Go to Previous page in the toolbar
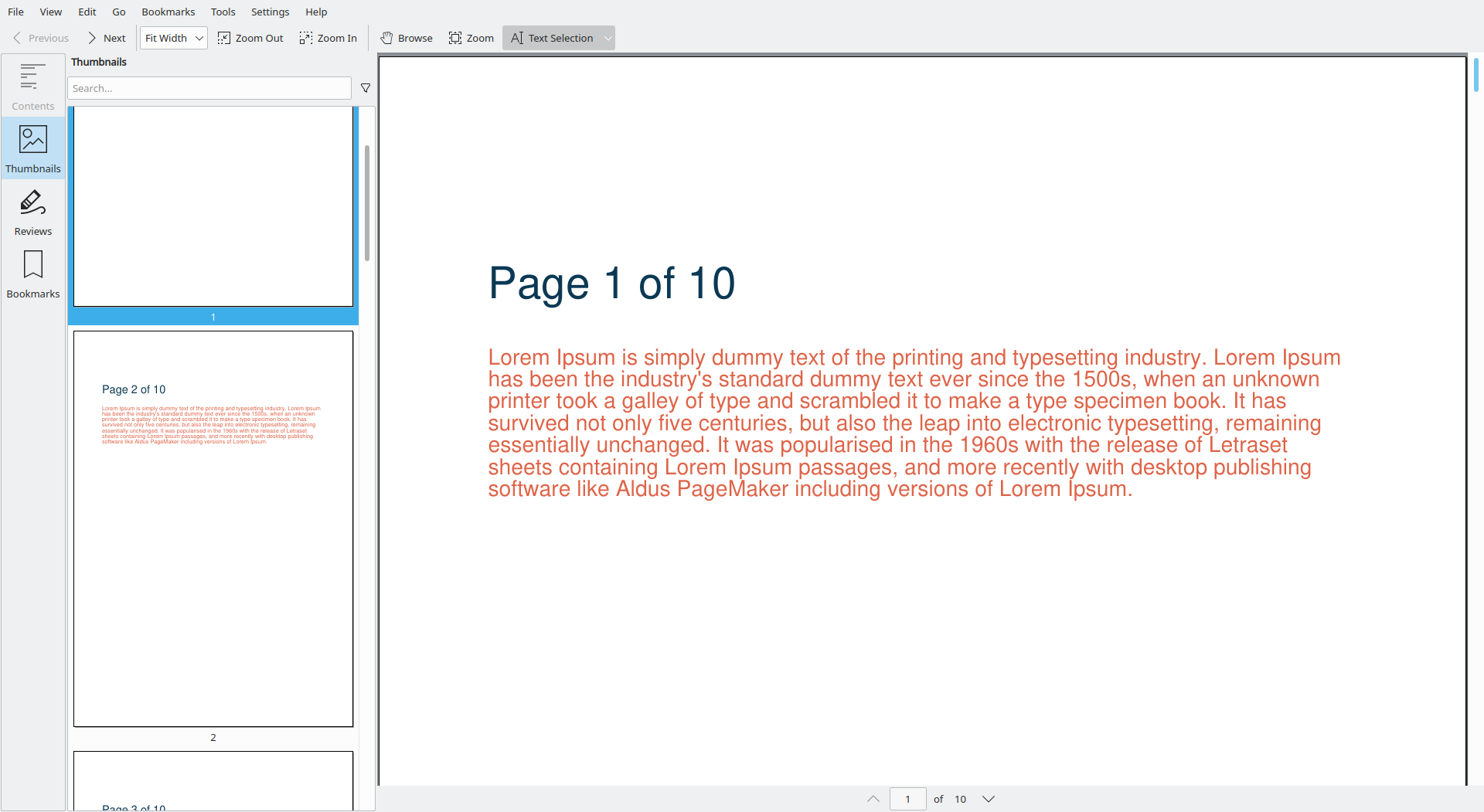The width and height of the screenshot is (1484, 812). (41, 38)
